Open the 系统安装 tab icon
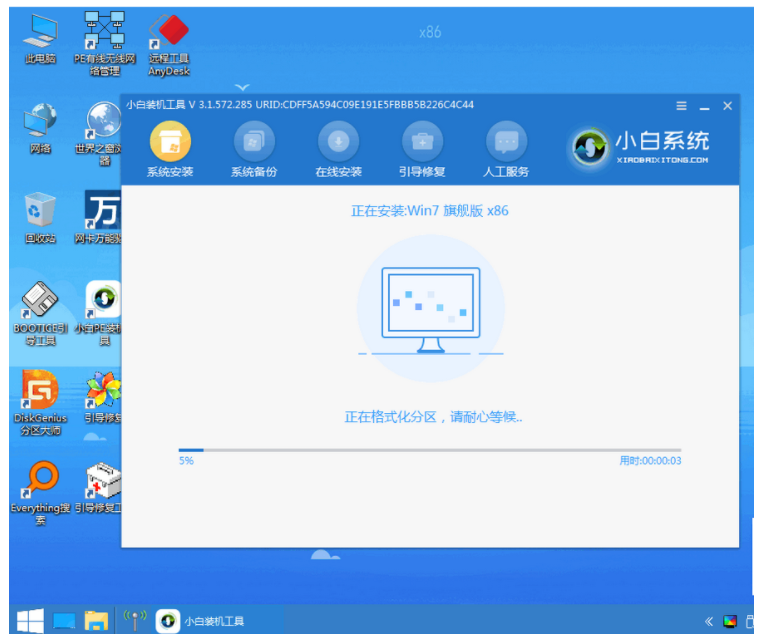The image size is (765, 641). tap(170, 141)
